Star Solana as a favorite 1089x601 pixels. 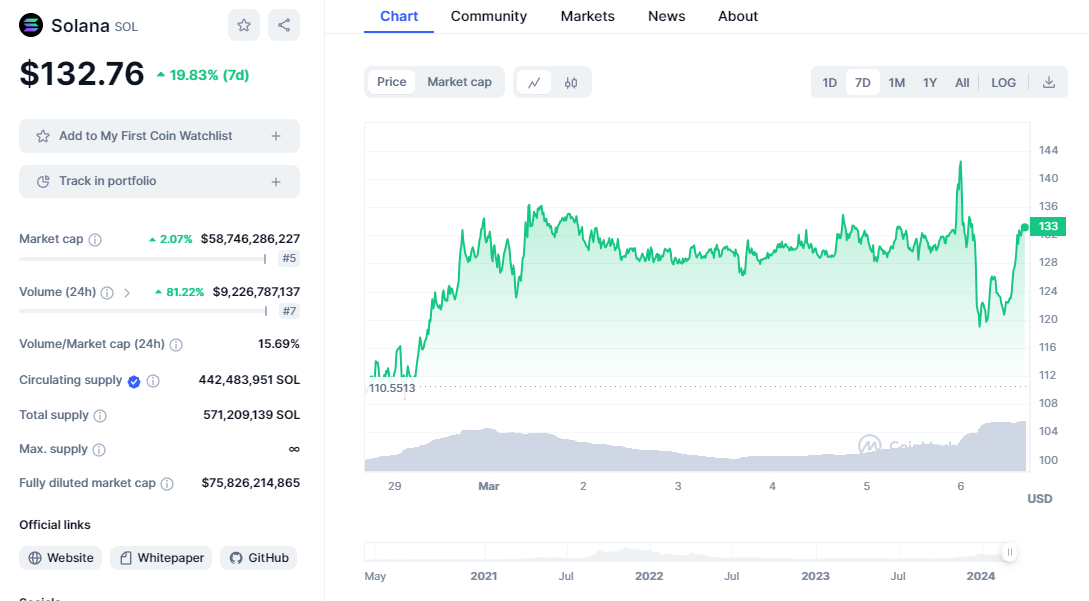tap(244, 25)
